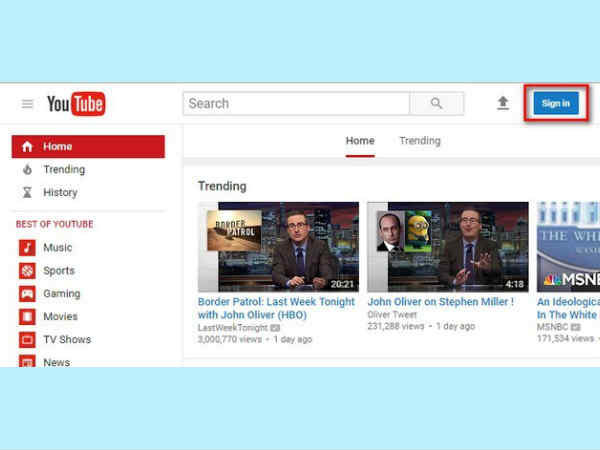This screenshot has height=450, width=600.
Task: Click the 4:18 duration badge
Action: click(x=514, y=284)
